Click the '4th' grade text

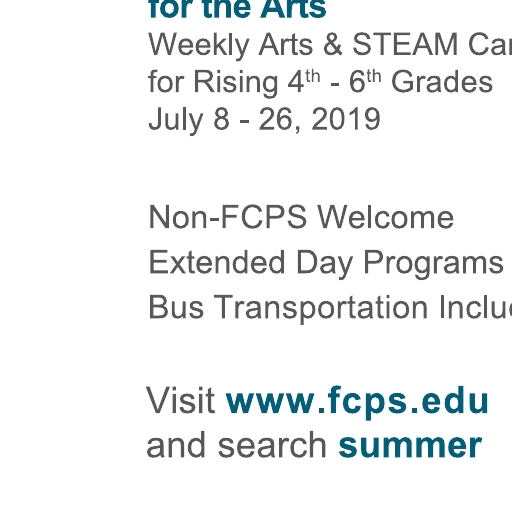[304, 81]
